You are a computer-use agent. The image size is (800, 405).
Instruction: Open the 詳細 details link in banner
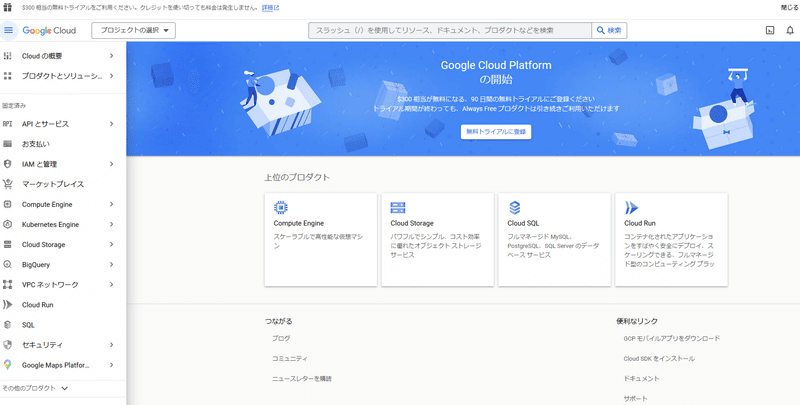(x=270, y=8)
